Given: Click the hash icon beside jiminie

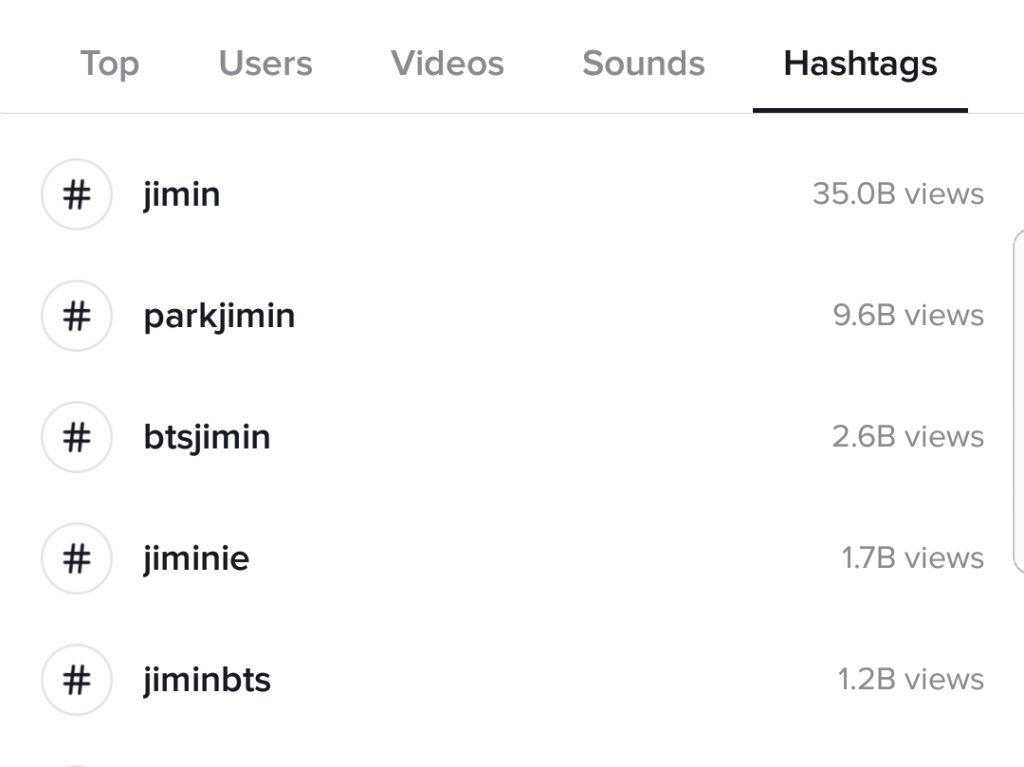Looking at the screenshot, I should pyautogui.click(x=76, y=558).
